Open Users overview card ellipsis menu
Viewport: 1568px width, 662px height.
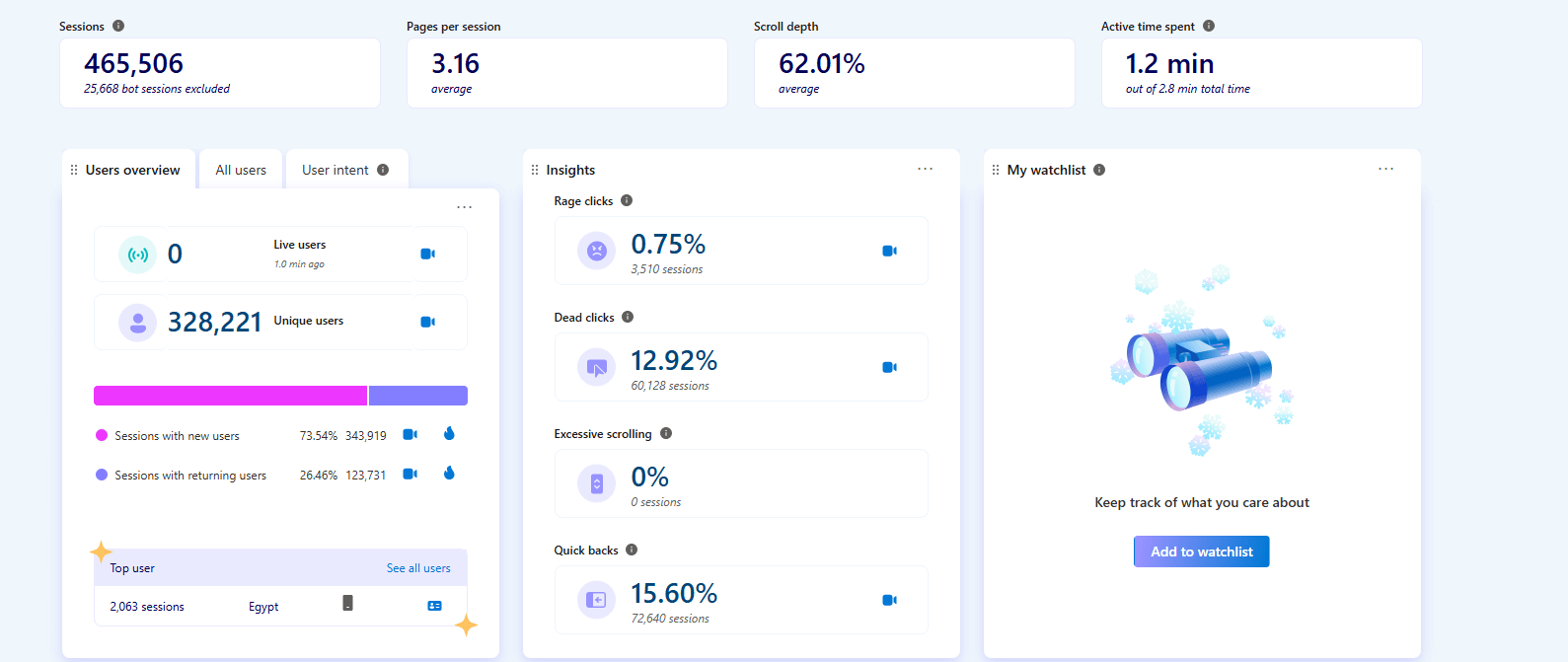coord(464,207)
